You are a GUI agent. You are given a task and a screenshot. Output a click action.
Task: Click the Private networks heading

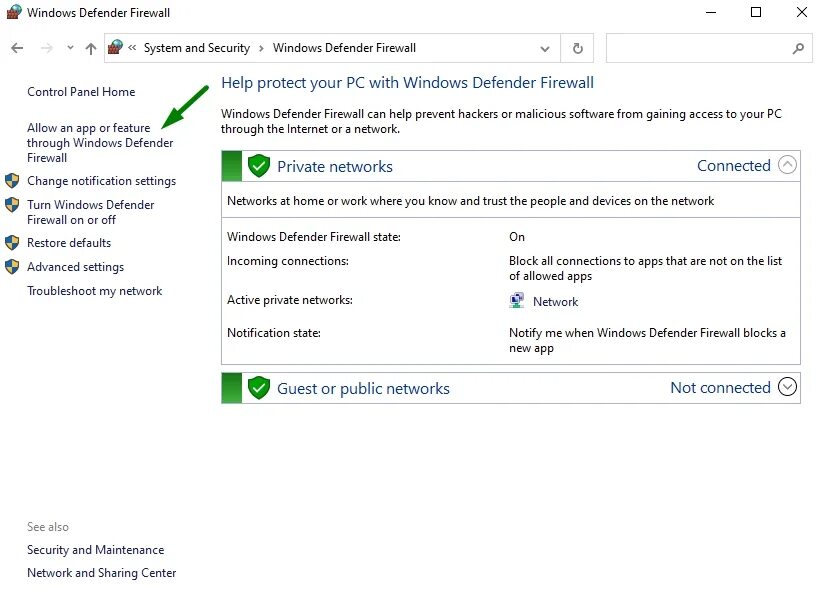click(335, 167)
